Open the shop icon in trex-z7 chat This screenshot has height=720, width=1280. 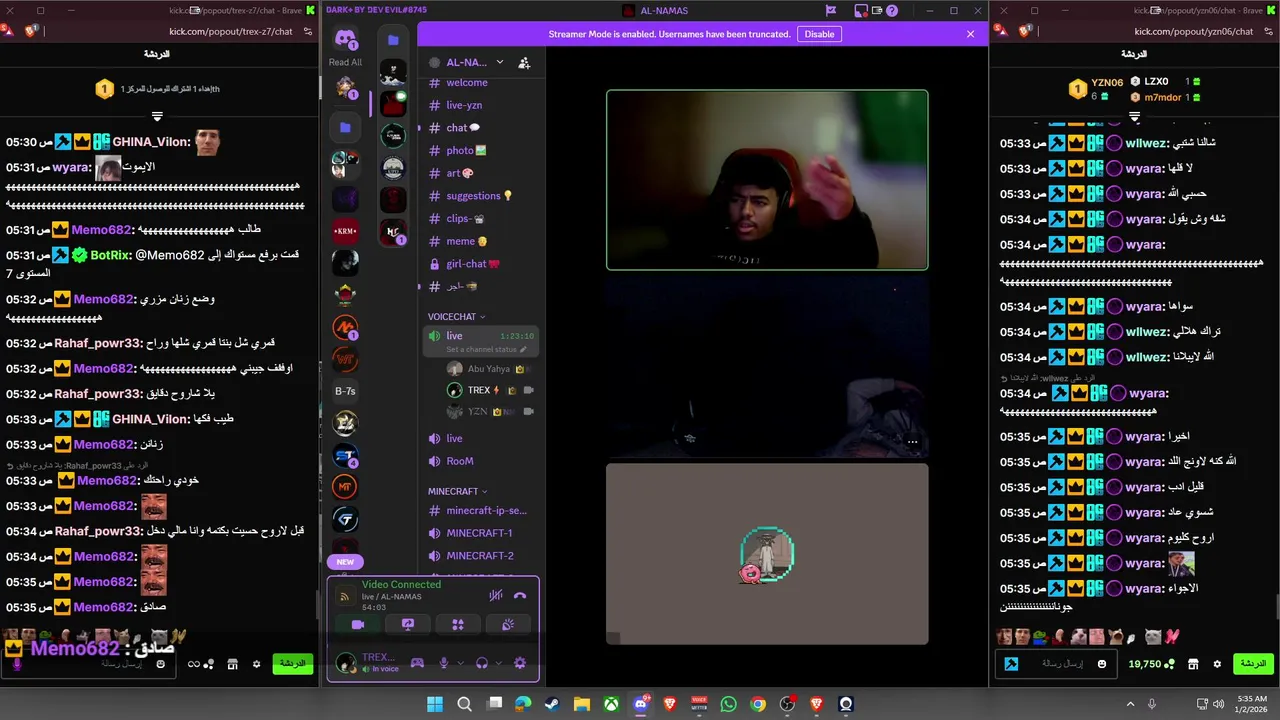[x=232, y=664]
